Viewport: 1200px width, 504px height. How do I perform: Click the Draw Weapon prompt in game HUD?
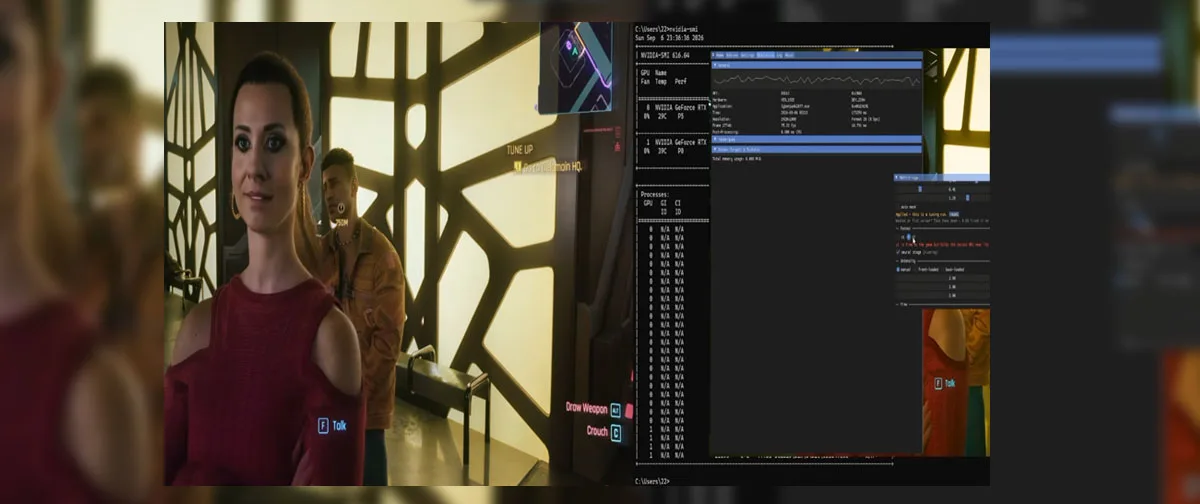pyautogui.click(x=593, y=409)
